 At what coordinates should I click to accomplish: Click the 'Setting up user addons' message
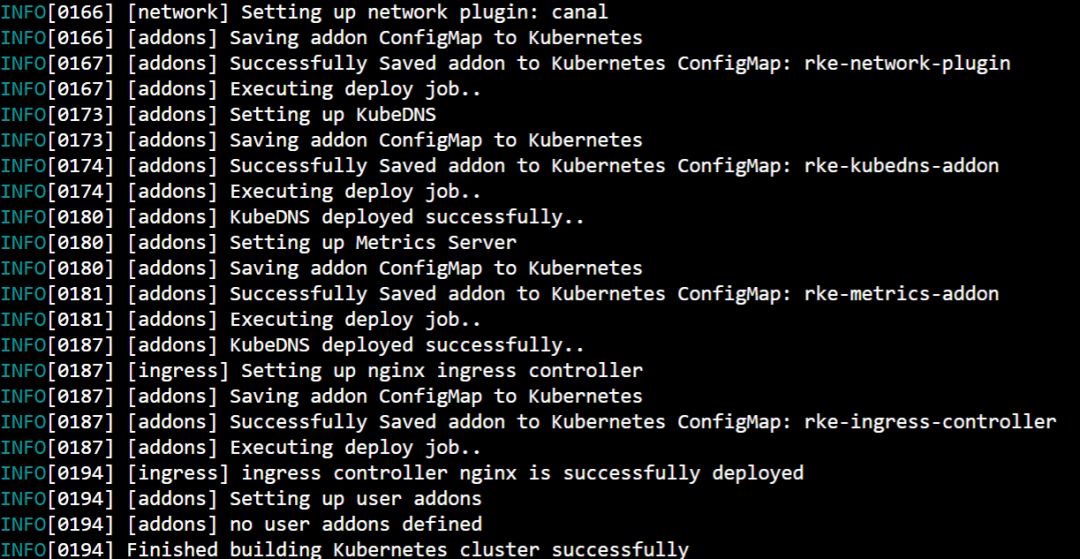tap(356, 499)
